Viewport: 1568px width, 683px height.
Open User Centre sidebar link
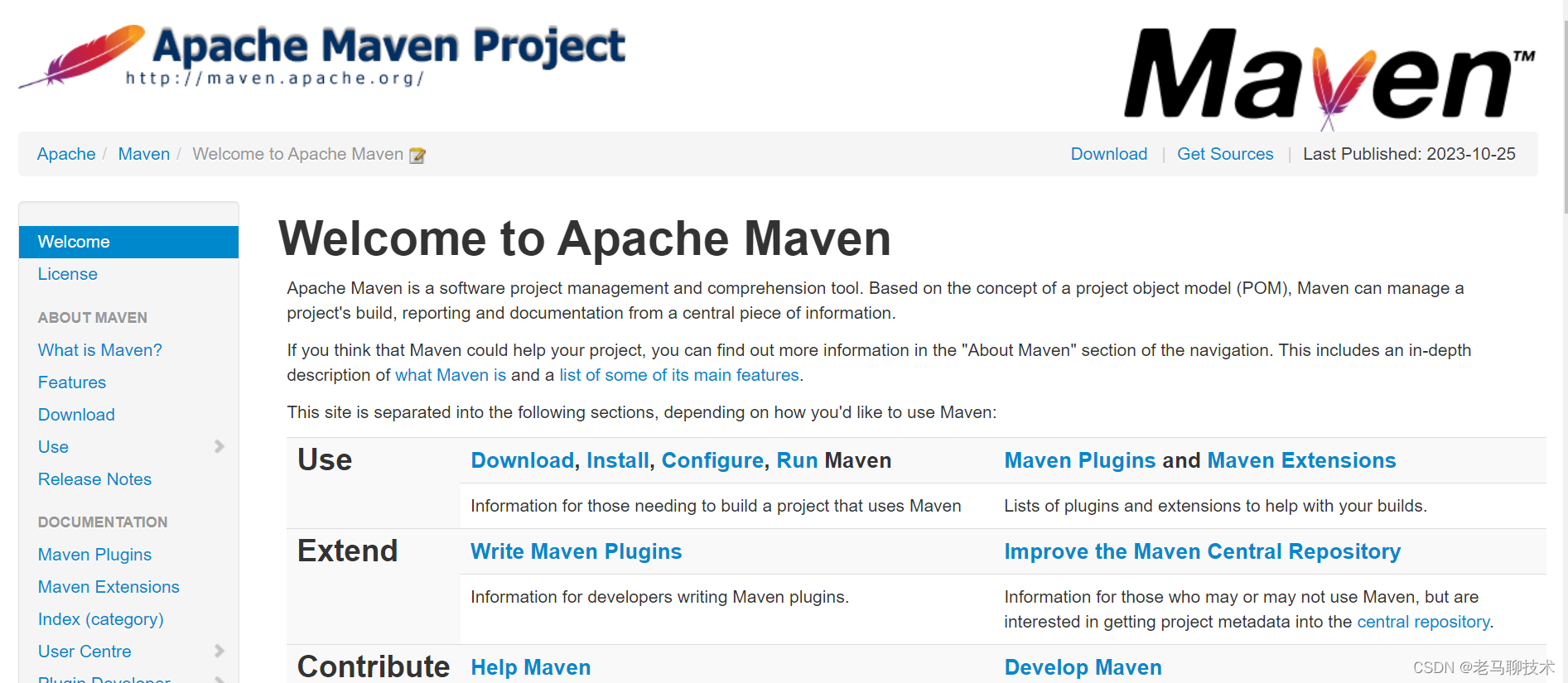coord(84,652)
